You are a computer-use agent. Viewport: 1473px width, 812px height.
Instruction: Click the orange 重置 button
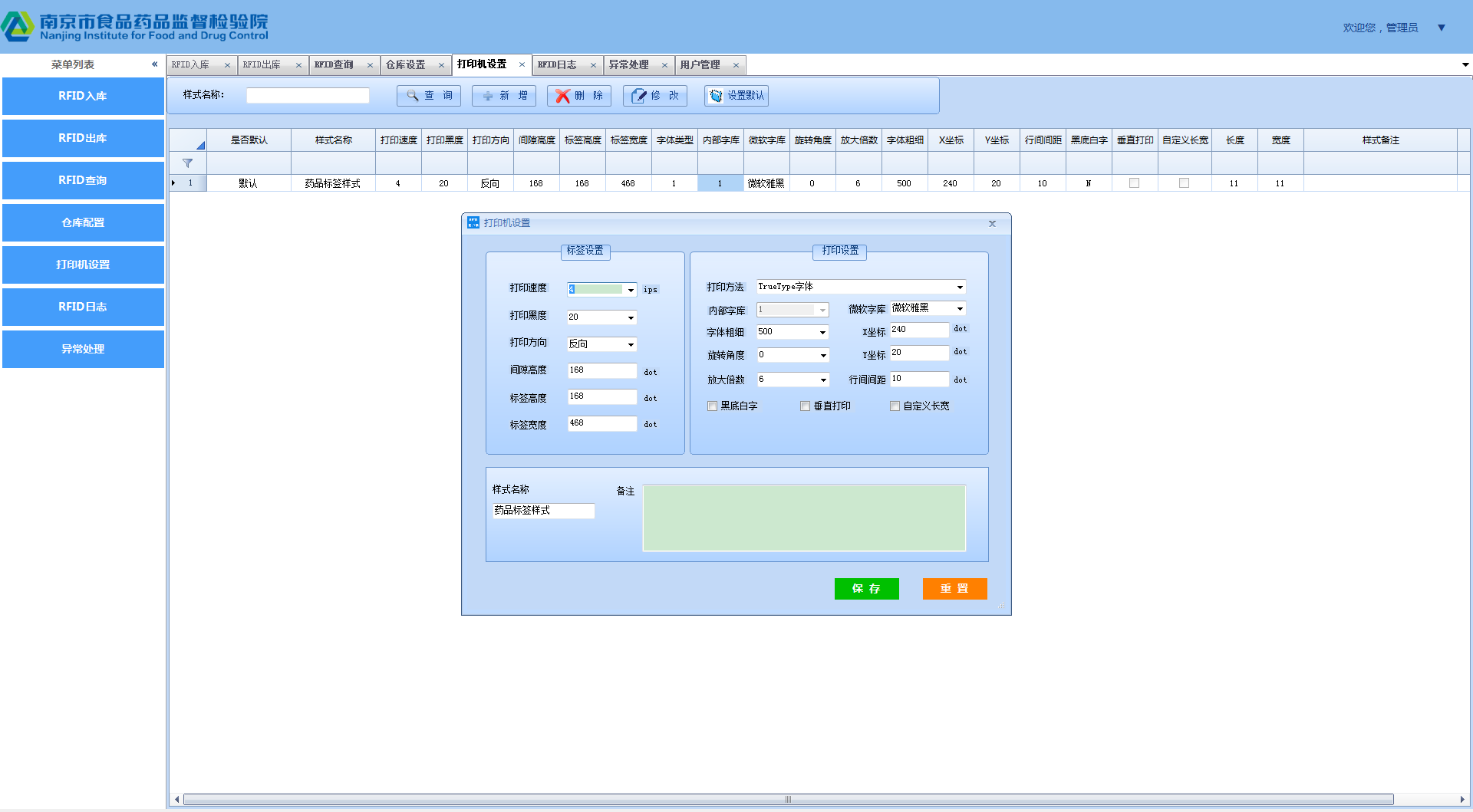tap(954, 589)
